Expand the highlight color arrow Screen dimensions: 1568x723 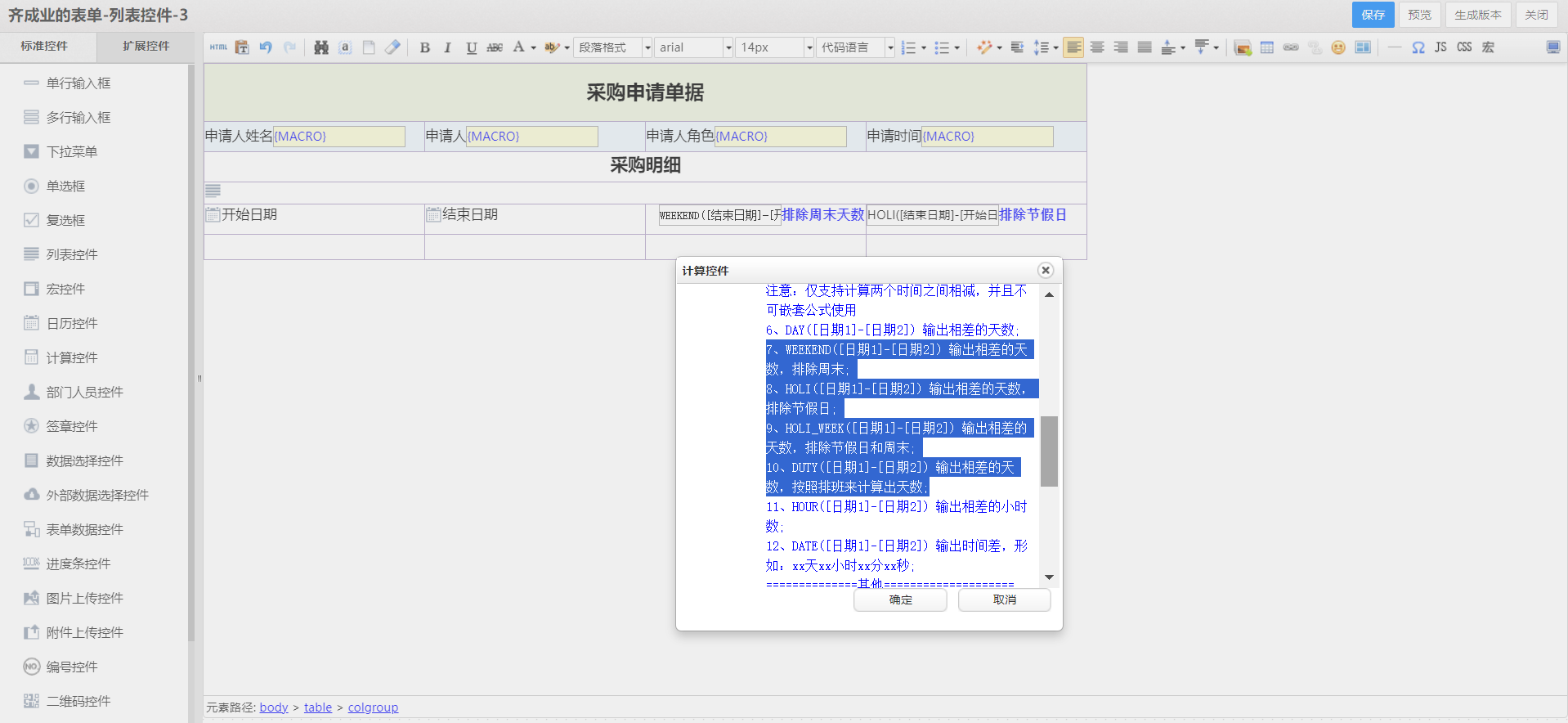pos(567,47)
